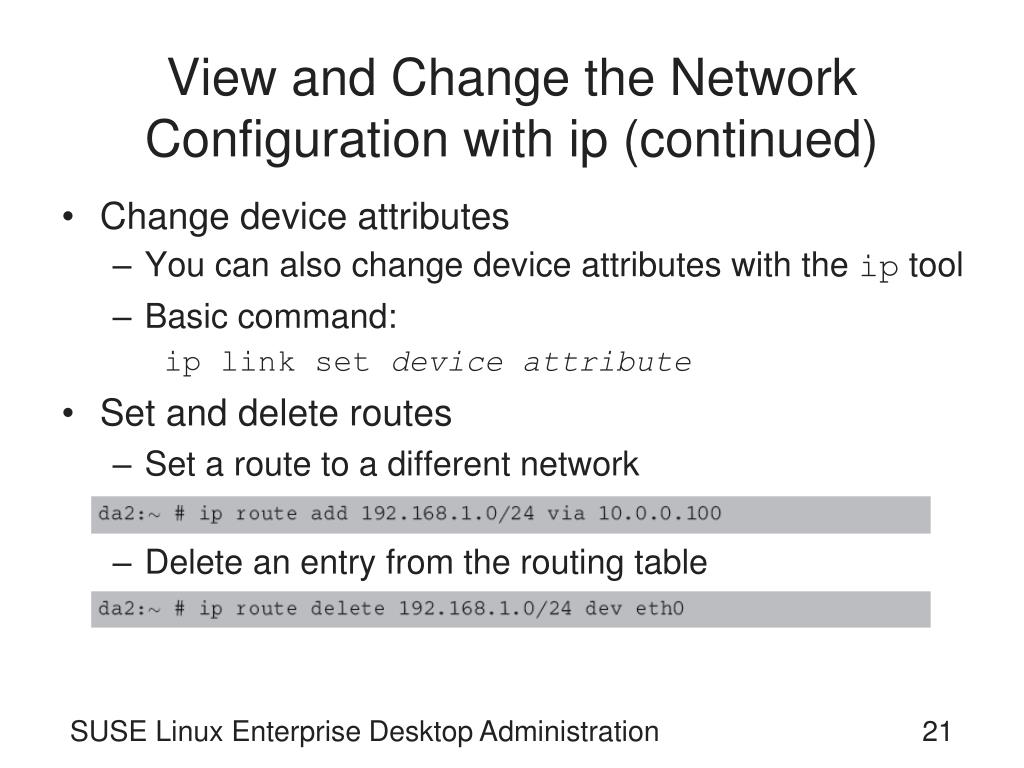Click the 'Basic command:' sub-bullet
1024x768 pixels.
point(271,317)
